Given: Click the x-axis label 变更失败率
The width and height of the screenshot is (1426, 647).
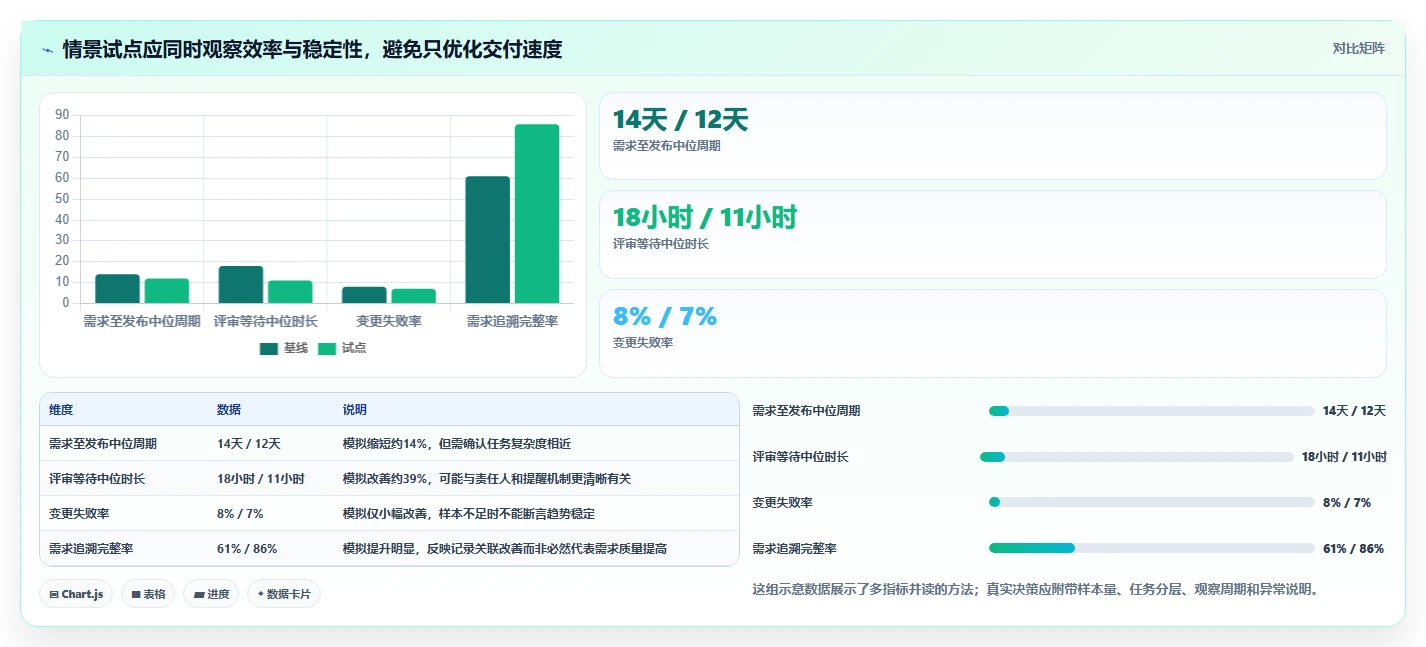Looking at the screenshot, I should pos(389,321).
